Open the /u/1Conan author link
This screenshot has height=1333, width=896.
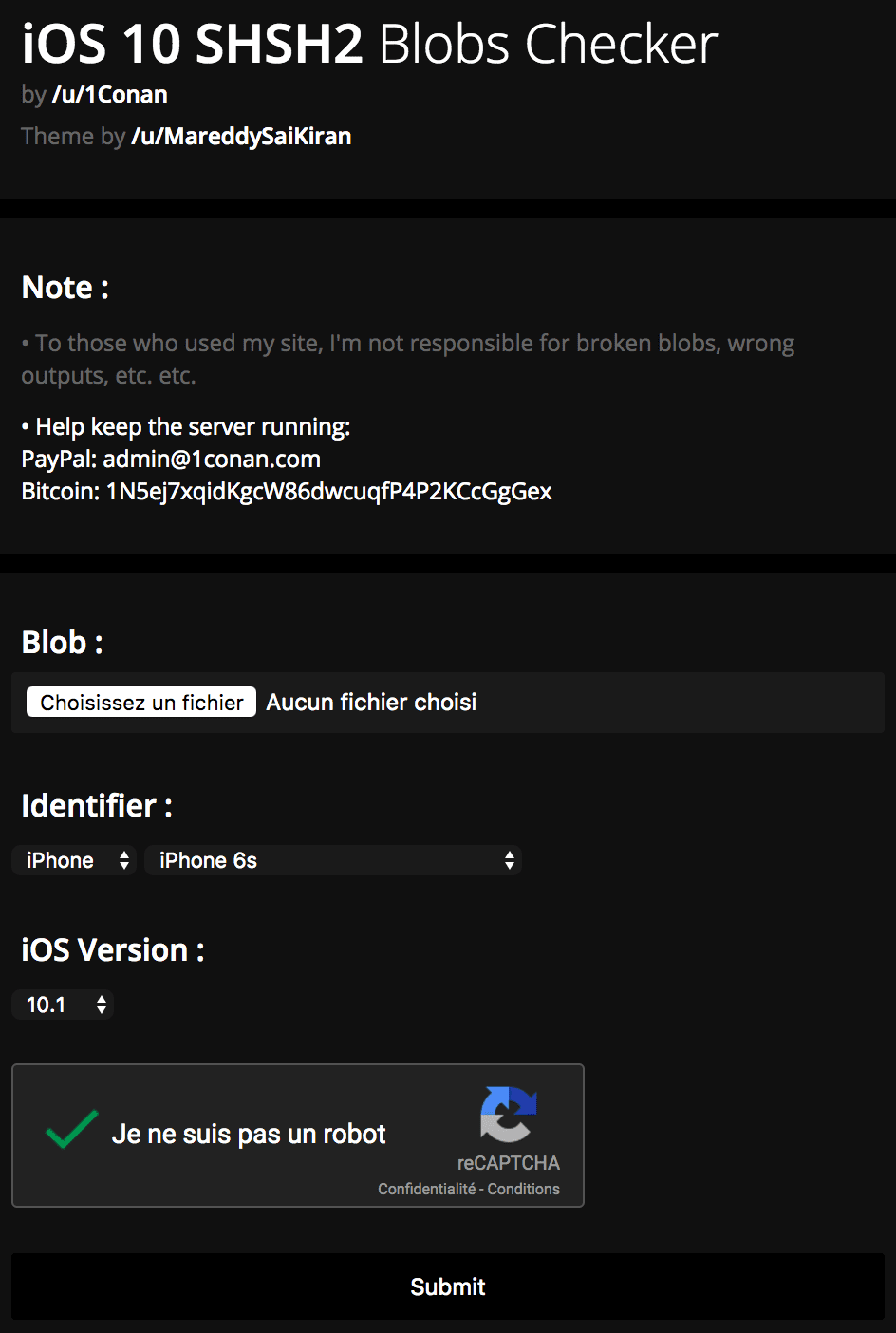110,94
